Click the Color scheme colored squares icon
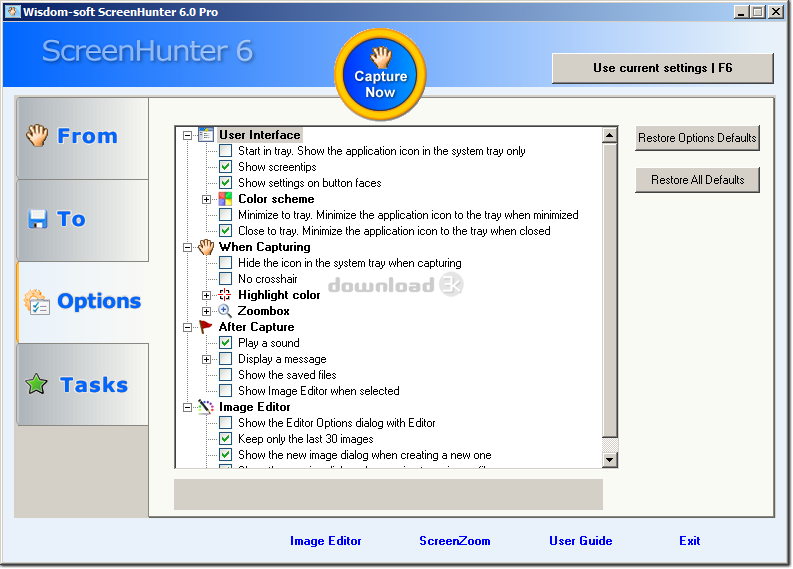Viewport: 793px width, 569px height. pos(225,199)
